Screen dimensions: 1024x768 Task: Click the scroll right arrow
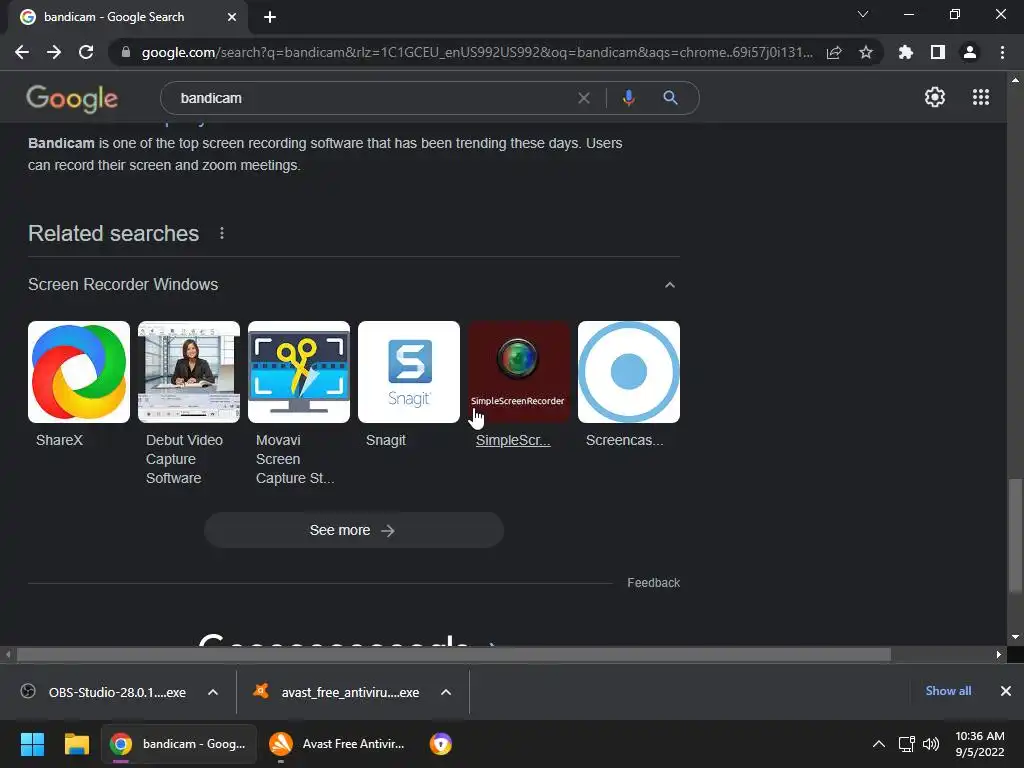coord(999,654)
